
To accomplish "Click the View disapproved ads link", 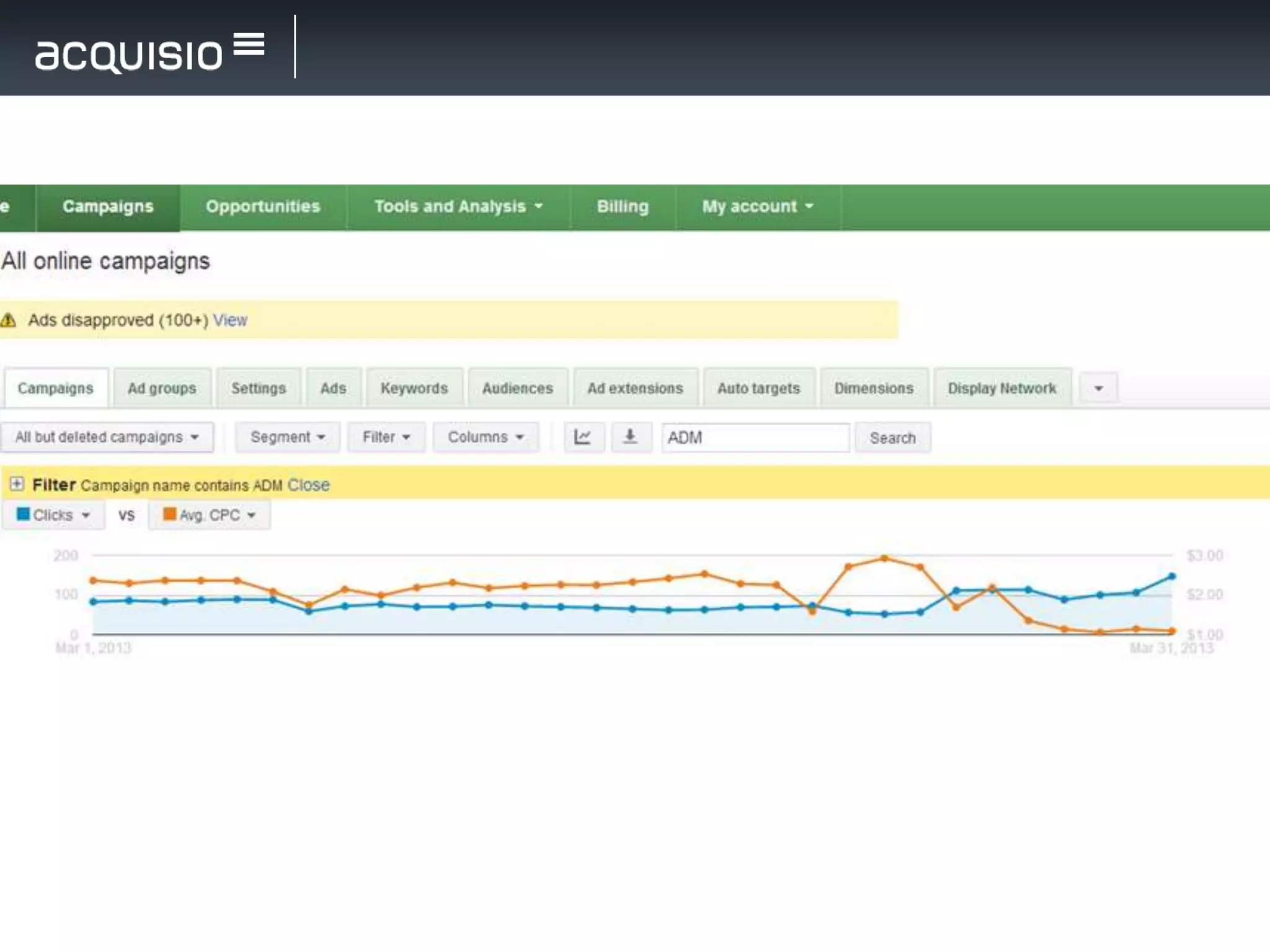I will point(230,320).
